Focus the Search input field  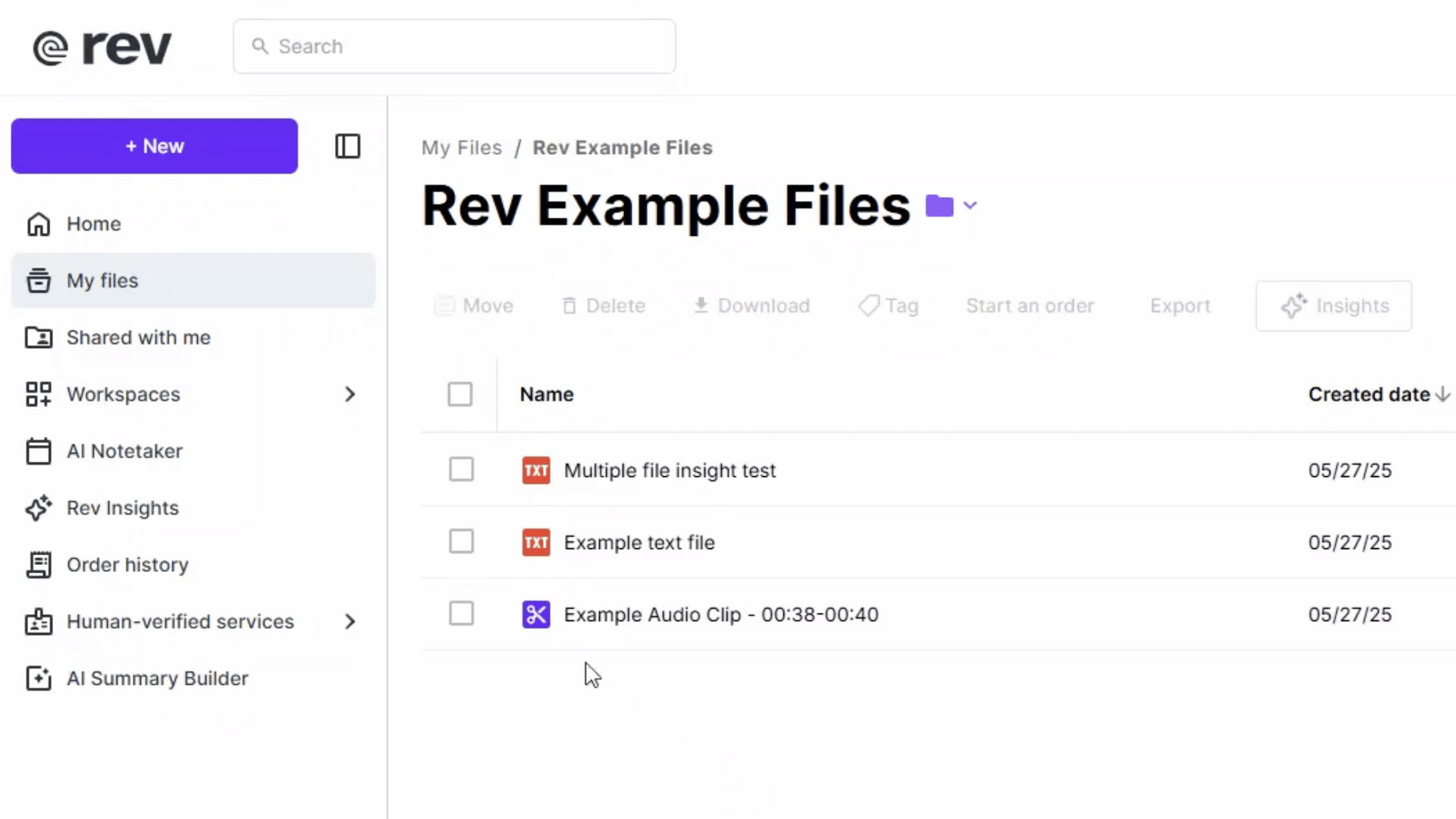point(454,46)
